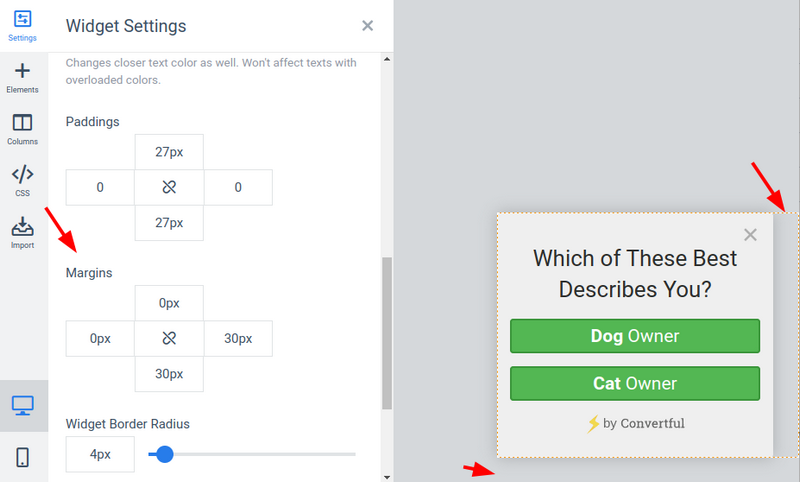
Task: Click the left padding field
Action: (x=100, y=187)
